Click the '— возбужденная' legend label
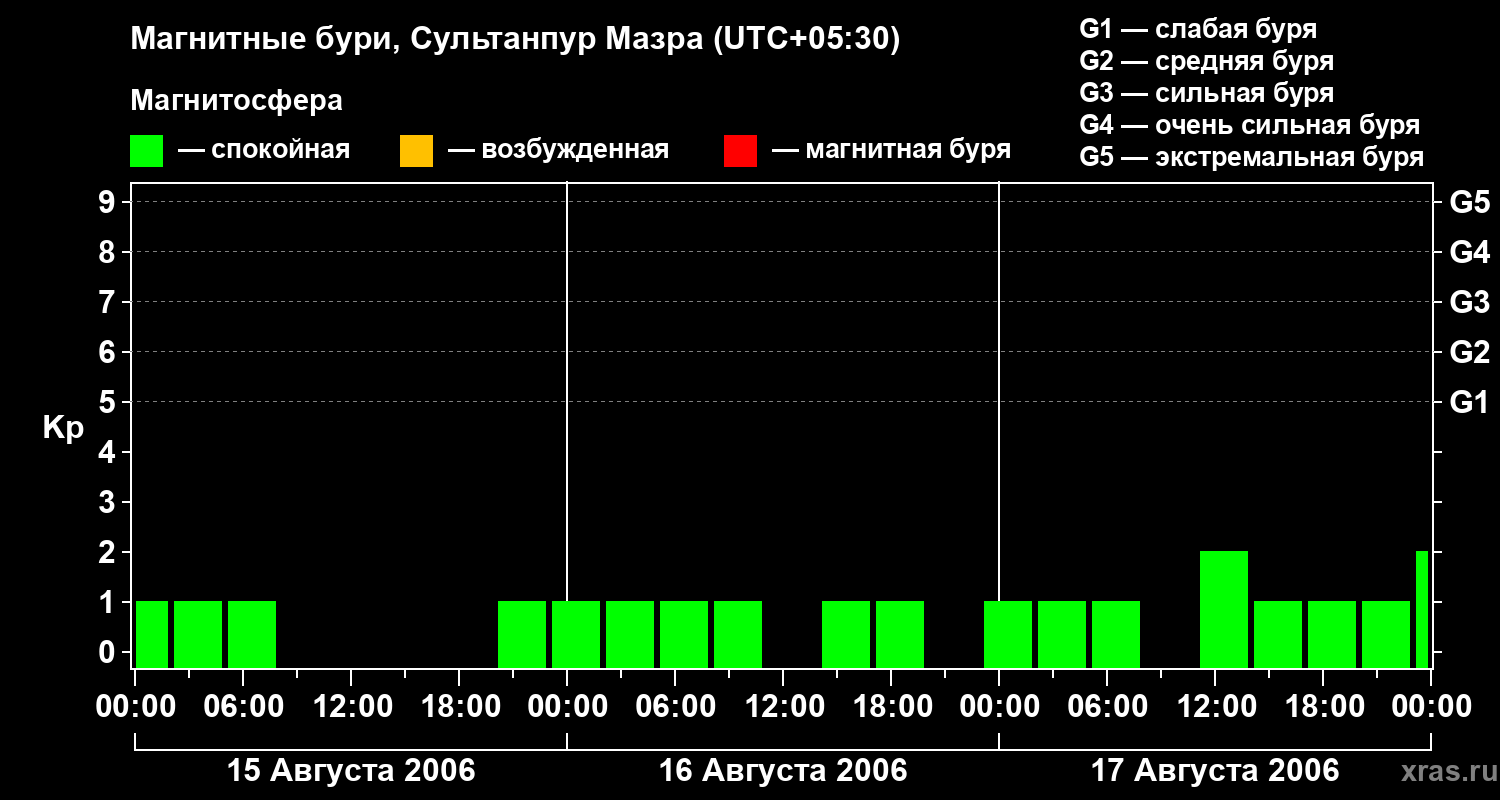1500x800 pixels. [x=558, y=150]
